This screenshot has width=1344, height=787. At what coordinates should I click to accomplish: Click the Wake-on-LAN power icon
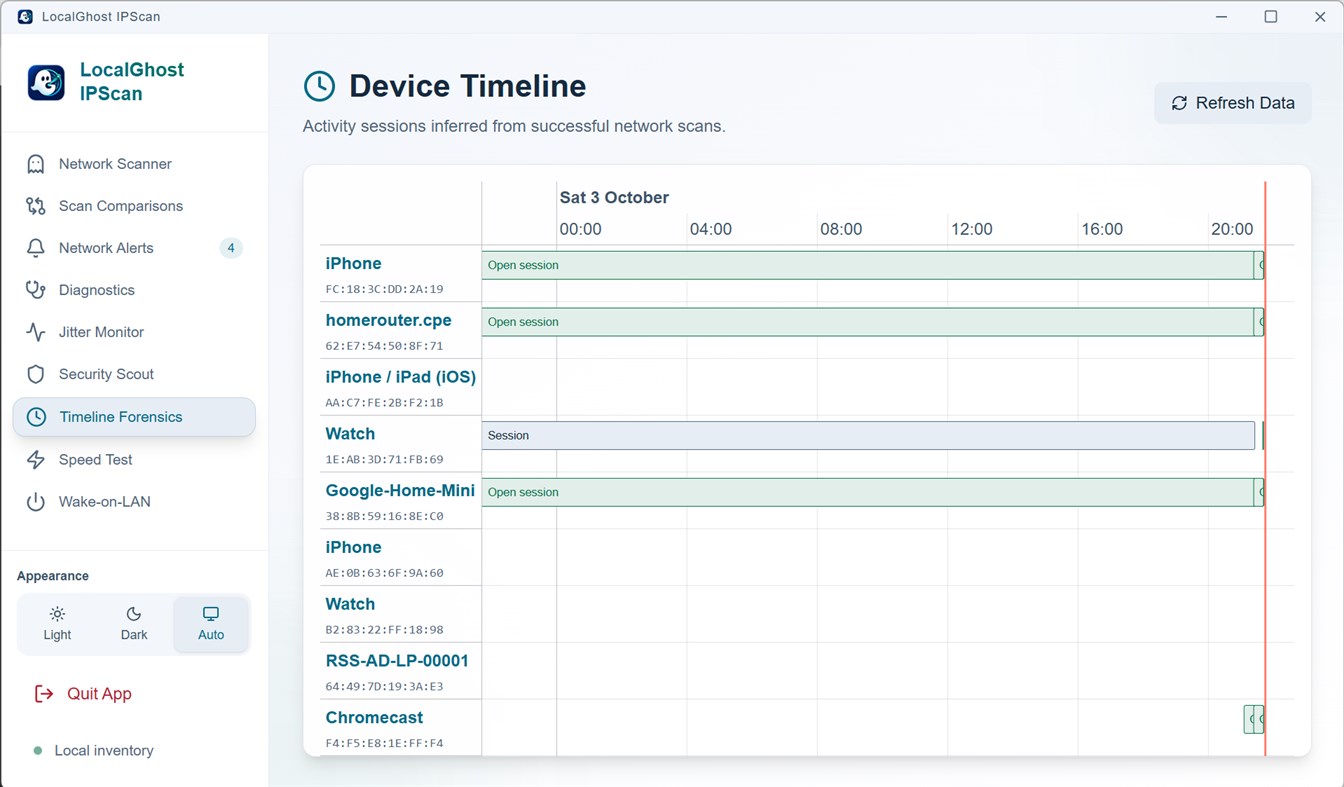click(36, 502)
